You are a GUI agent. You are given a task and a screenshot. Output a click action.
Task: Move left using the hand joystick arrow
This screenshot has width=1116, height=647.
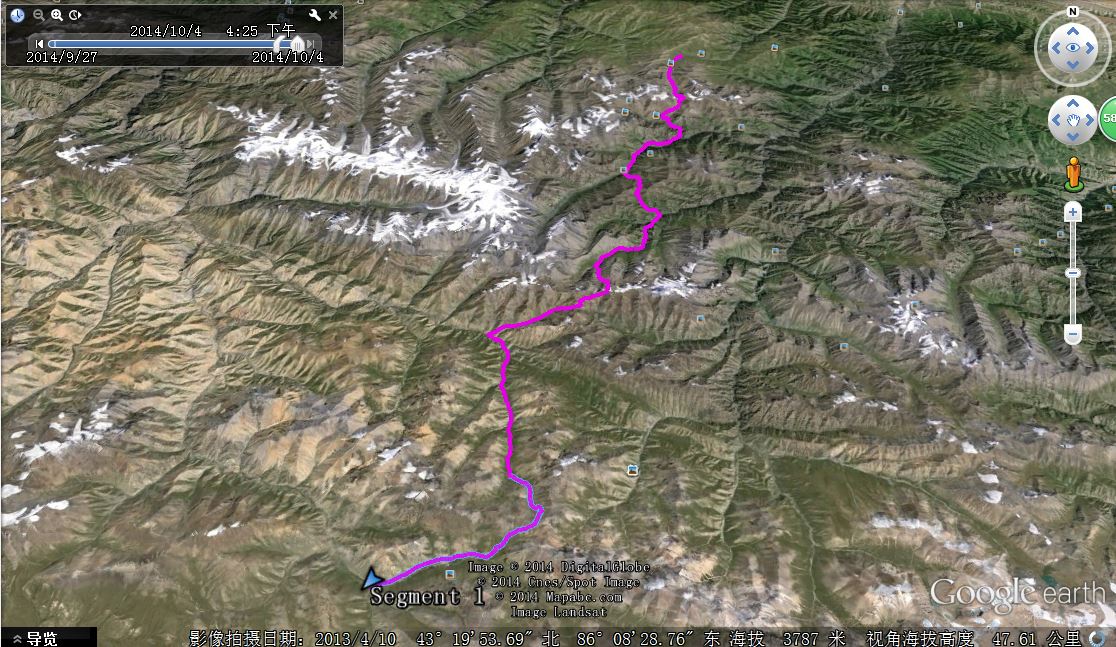(x=1056, y=120)
